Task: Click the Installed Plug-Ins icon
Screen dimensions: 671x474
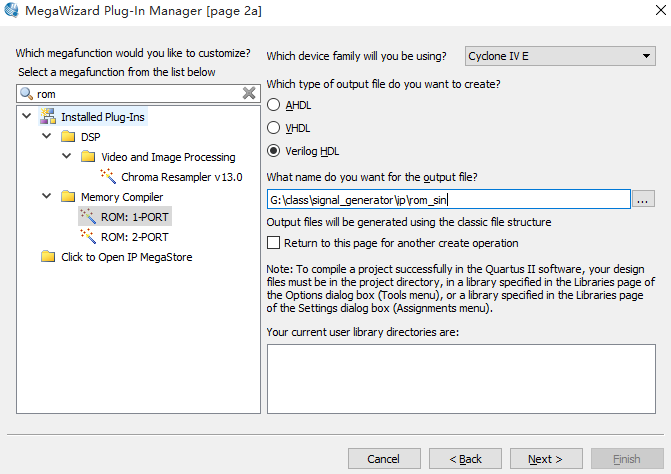Action: [48, 116]
